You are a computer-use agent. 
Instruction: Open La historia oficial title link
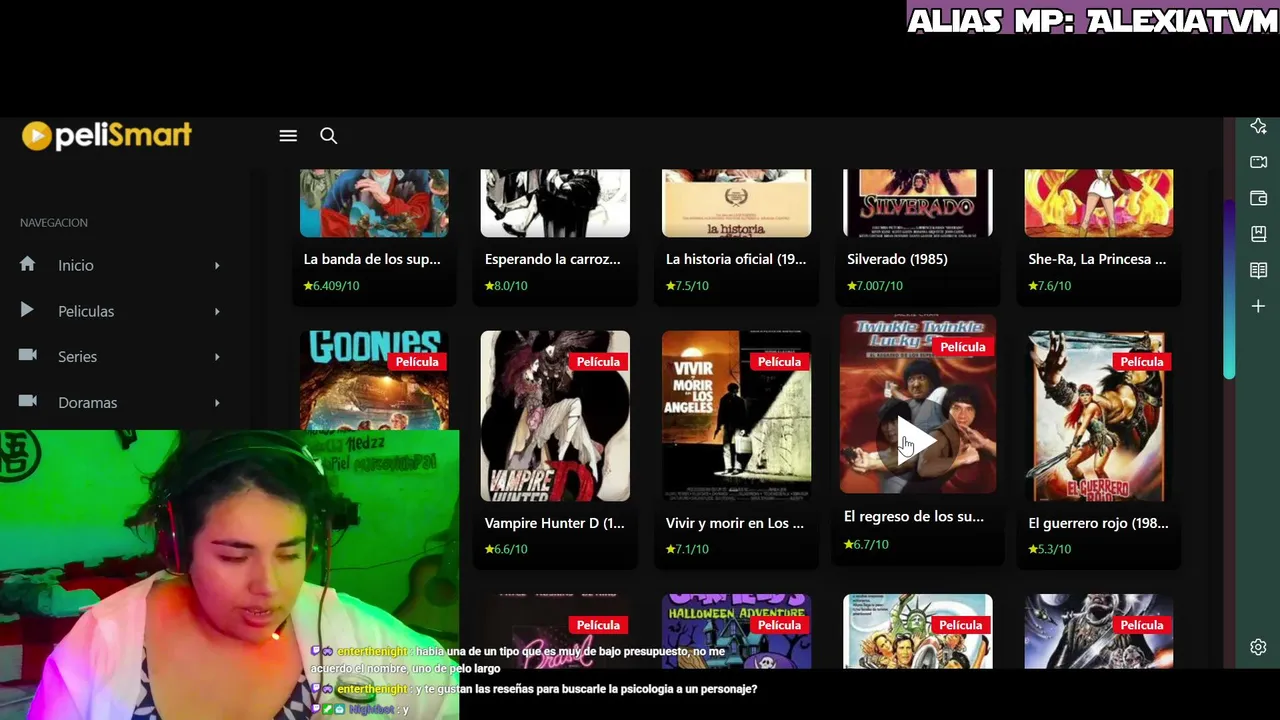(736, 259)
